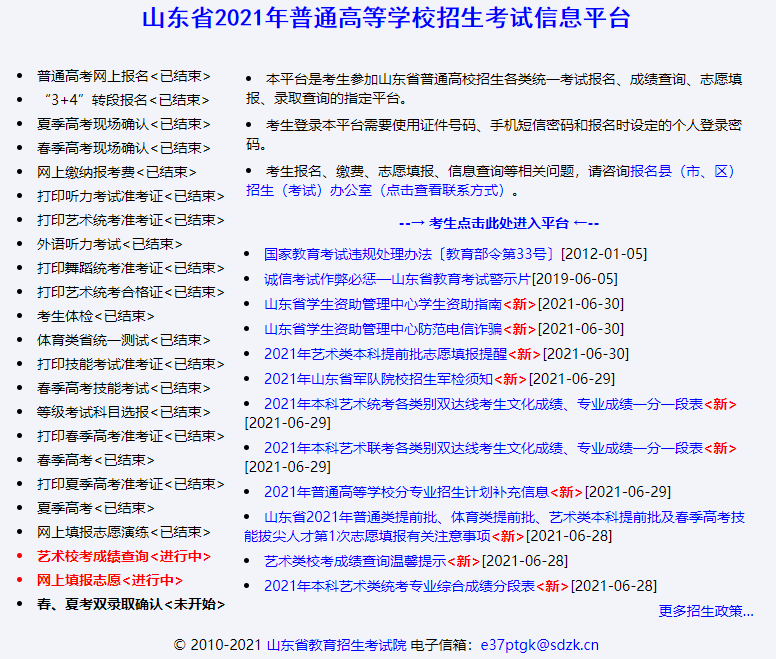Open 普通高考网上报名<已结束> item
This screenshot has height=659, width=776.
click(124, 76)
